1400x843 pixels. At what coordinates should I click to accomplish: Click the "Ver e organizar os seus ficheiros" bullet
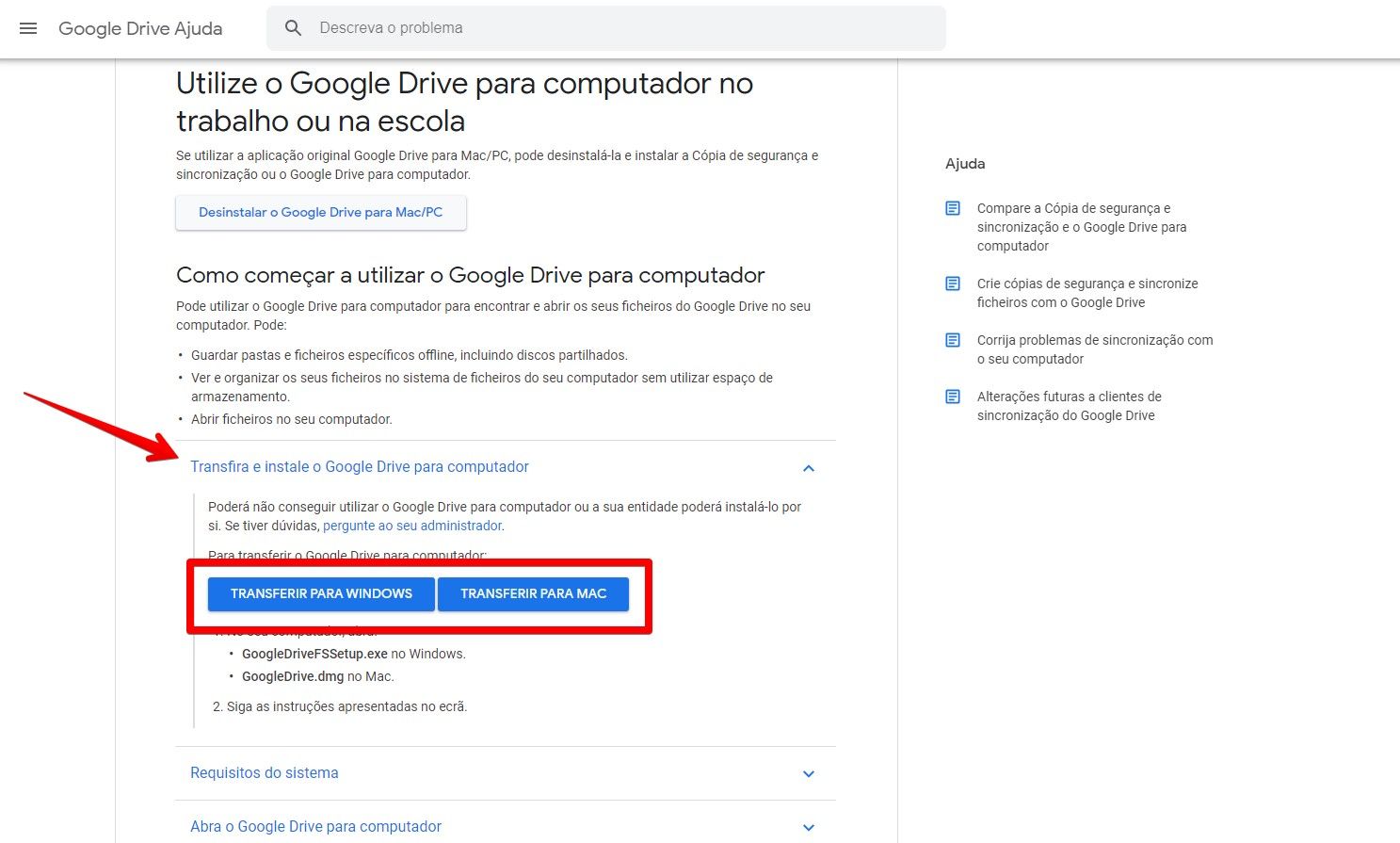point(482,387)
